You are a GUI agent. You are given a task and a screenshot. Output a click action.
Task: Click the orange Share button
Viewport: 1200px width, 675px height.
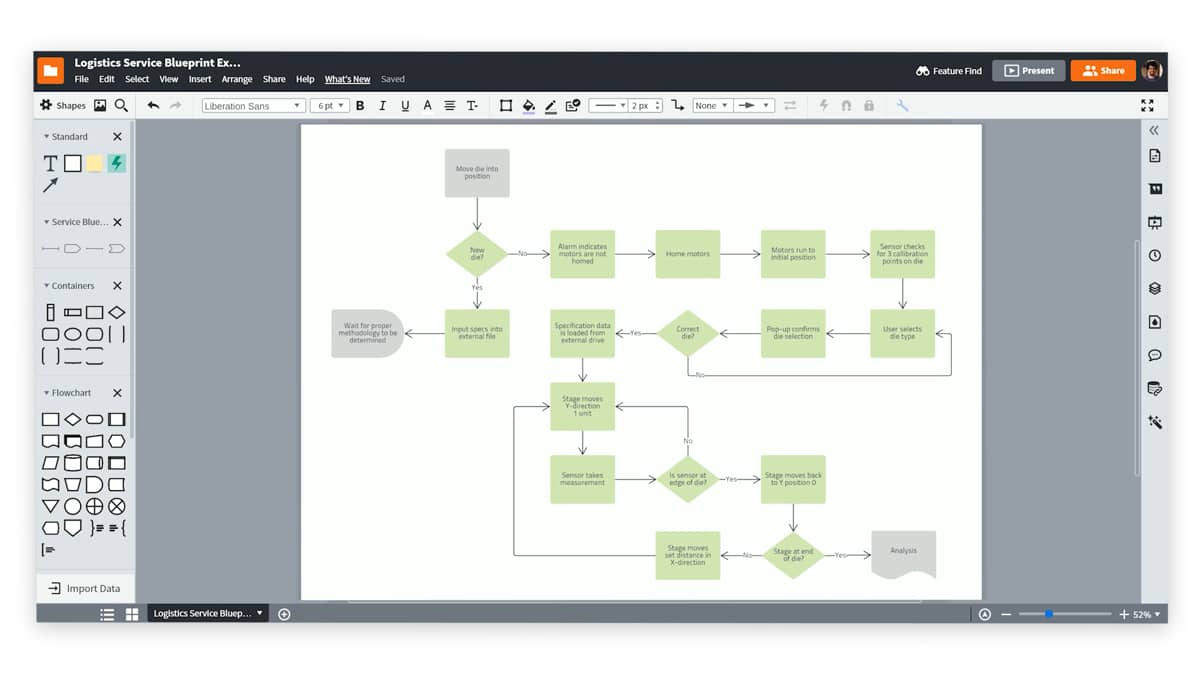click(x=1103, y=71)
